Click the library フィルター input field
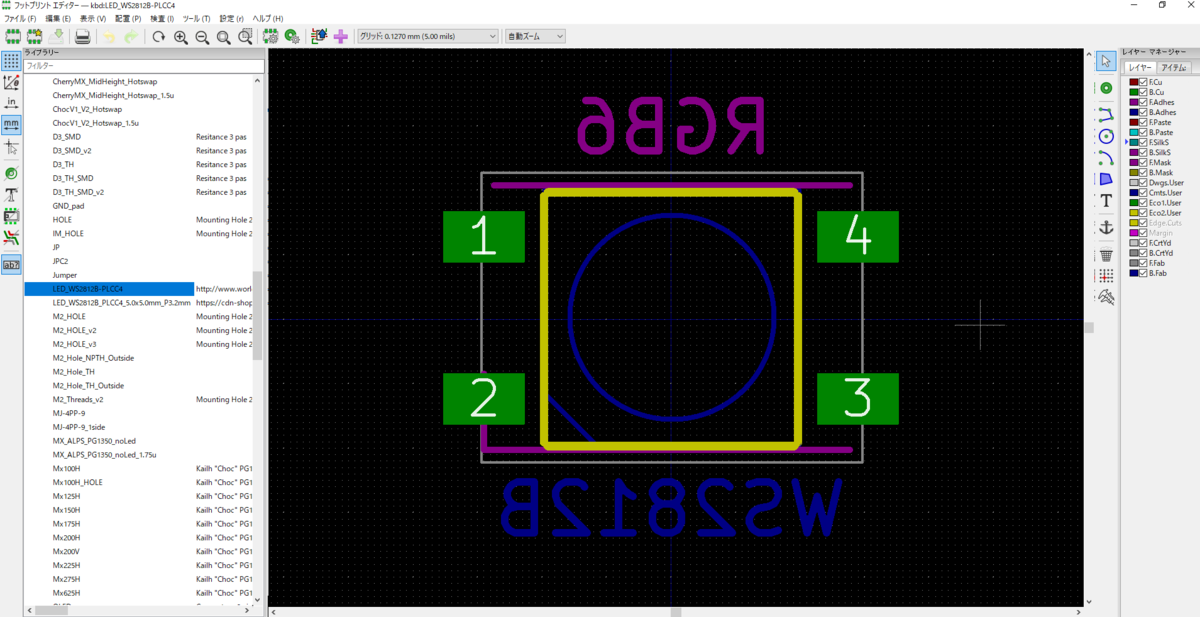Screen dimensions: 1200x617 (144, 66)
